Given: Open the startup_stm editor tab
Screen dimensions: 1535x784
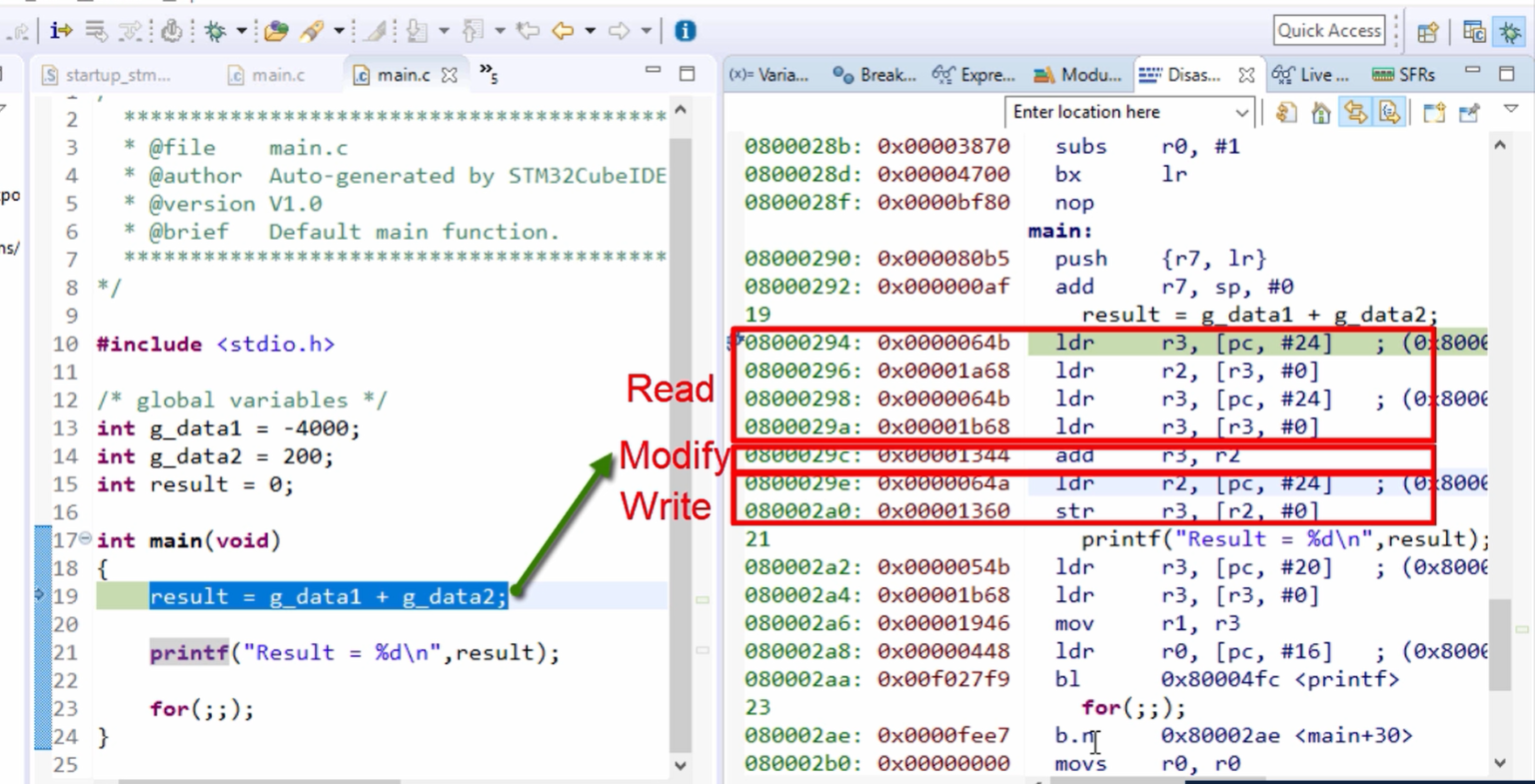Looking at the screenshot, I should click(107, 75).
